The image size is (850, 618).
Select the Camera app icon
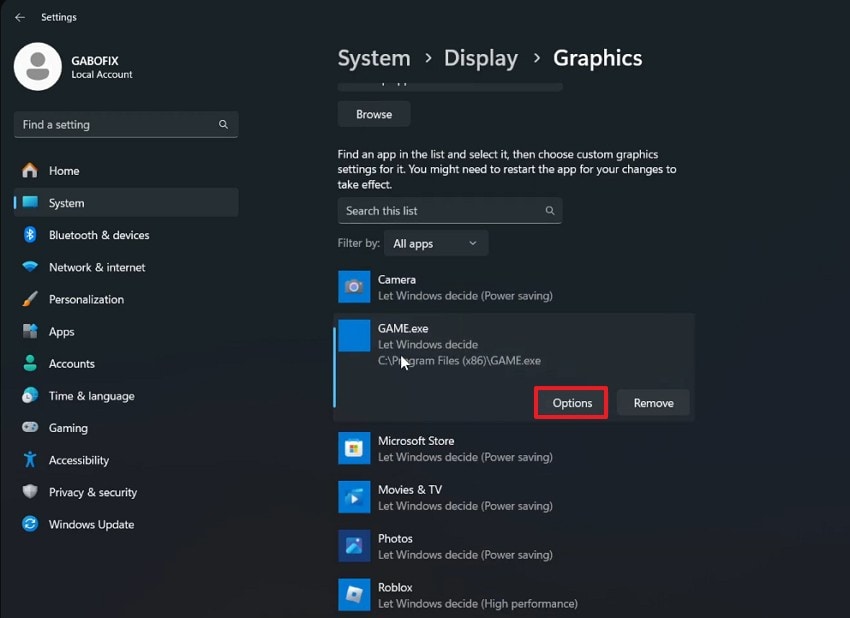pos(353,287)
